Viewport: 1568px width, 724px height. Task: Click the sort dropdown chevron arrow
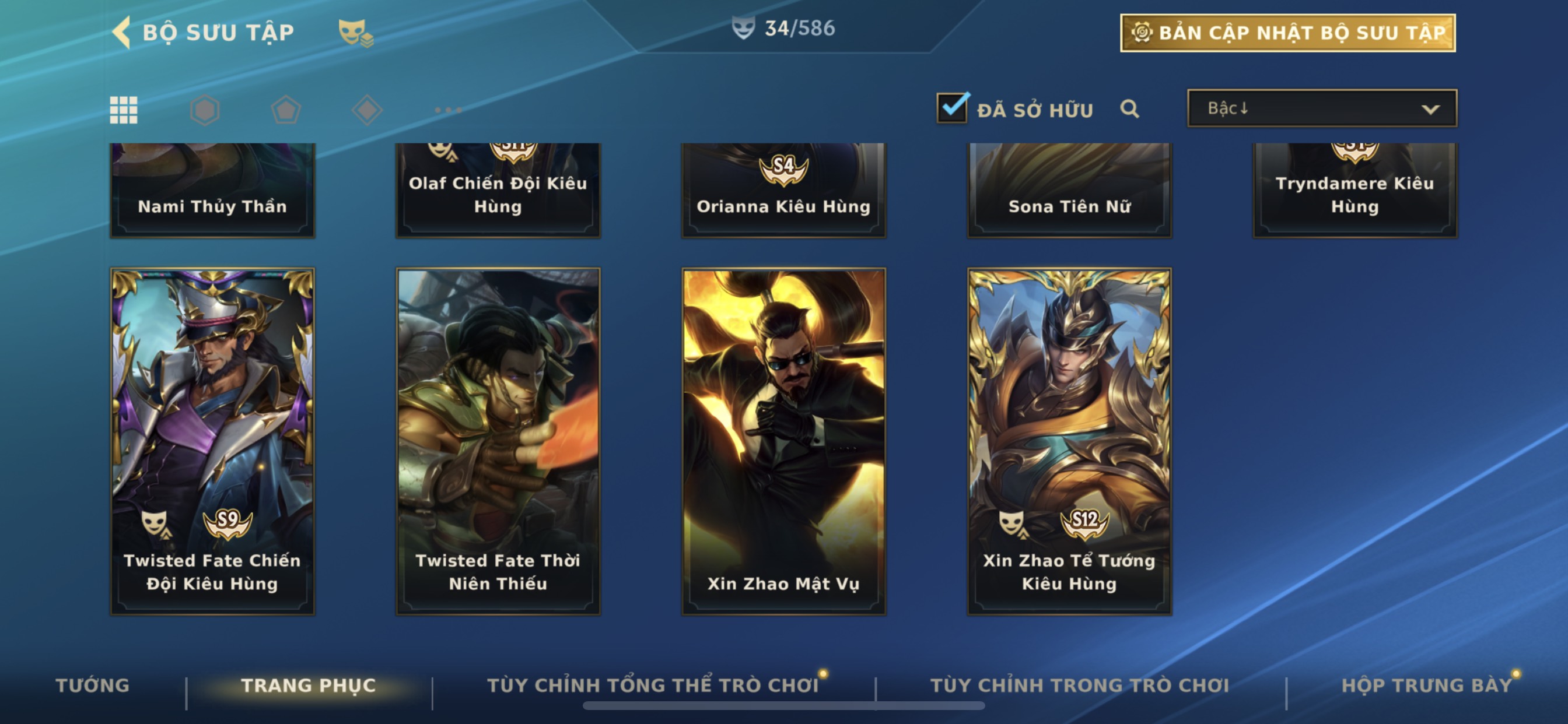click(1430, 110)
